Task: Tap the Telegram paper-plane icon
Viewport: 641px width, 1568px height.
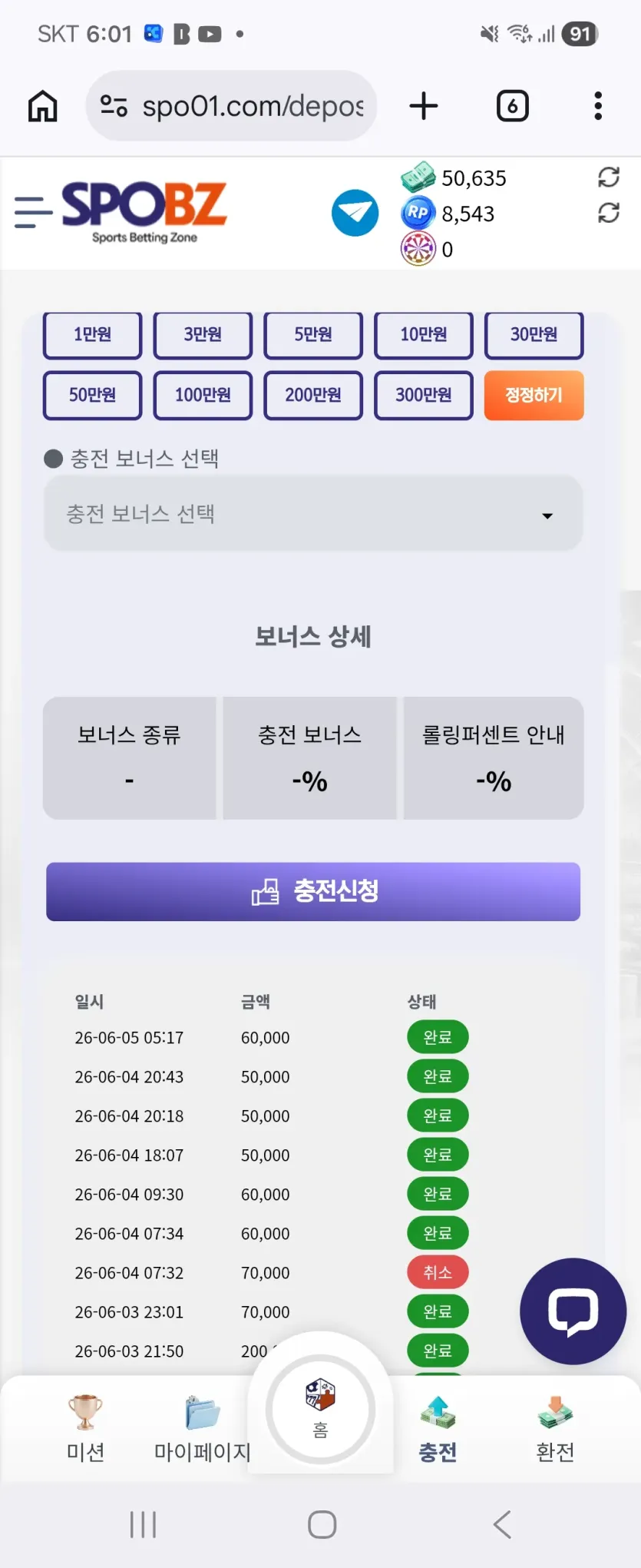Action: pyautogui.click(x=355, y=213)
